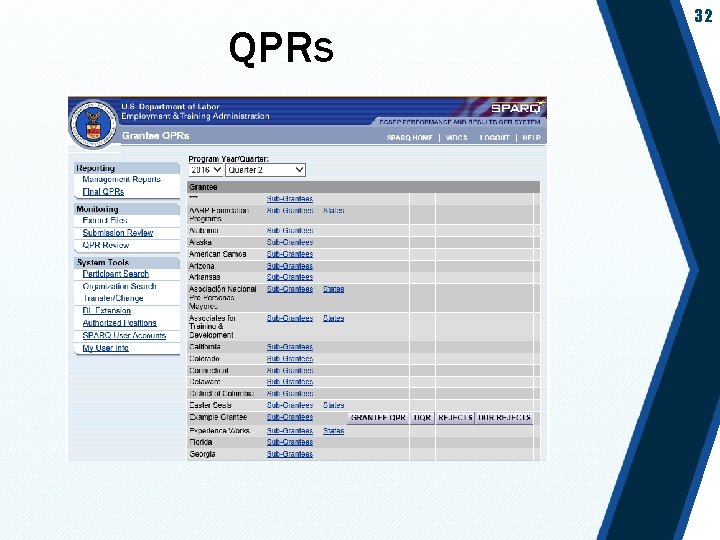Open States link for Experience Works

(333, 431)
